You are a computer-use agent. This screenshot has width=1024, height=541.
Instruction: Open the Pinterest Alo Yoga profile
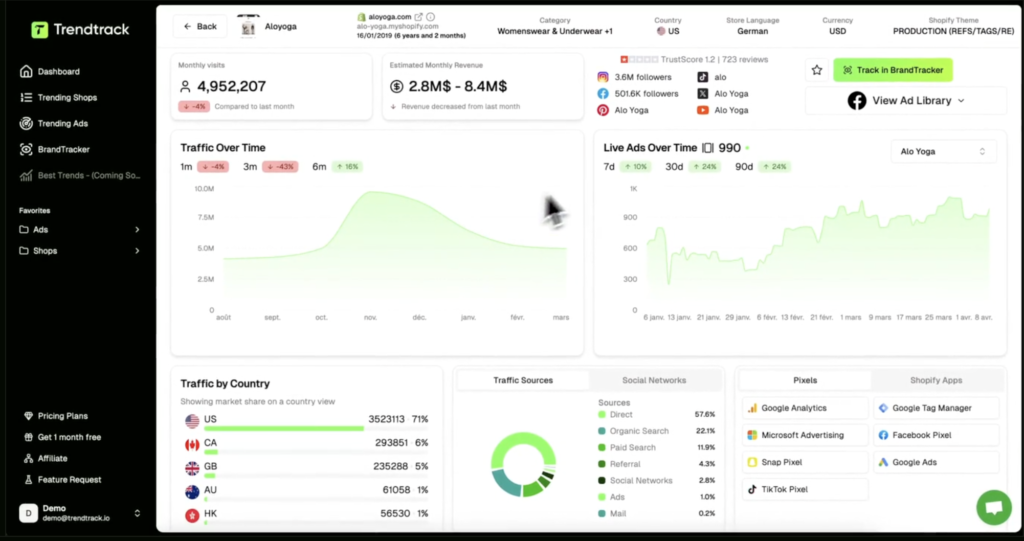point(623,110)
